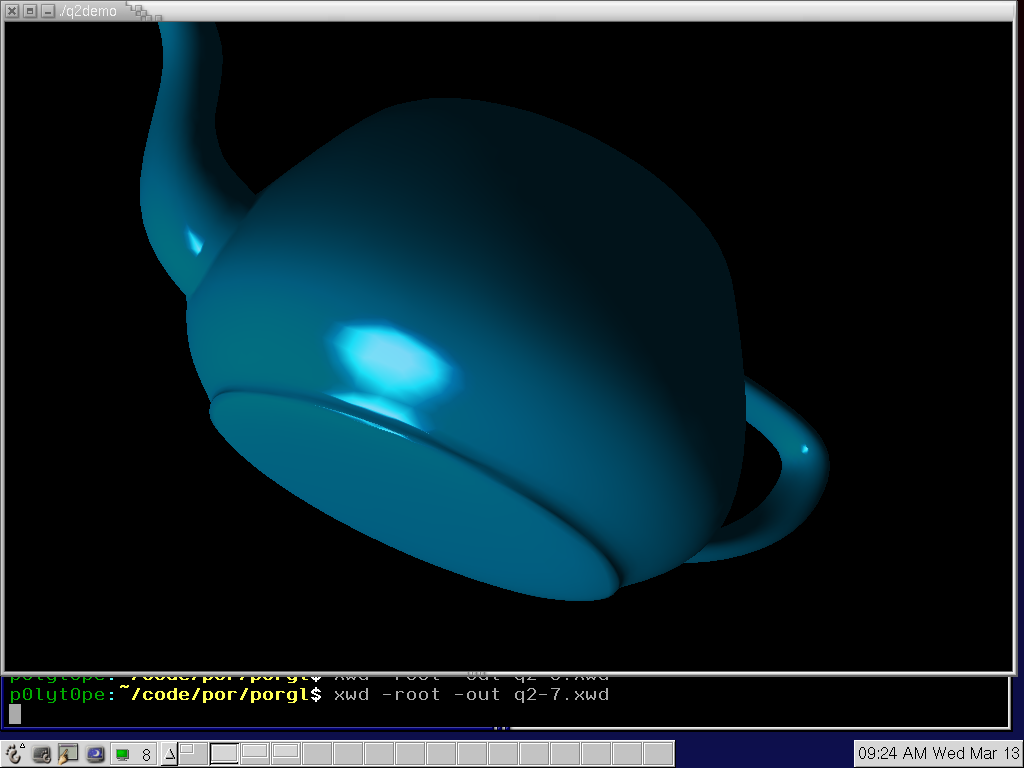Maximize the ./q2demo window
1024x768 pixels.
click(x=30, y=11)
